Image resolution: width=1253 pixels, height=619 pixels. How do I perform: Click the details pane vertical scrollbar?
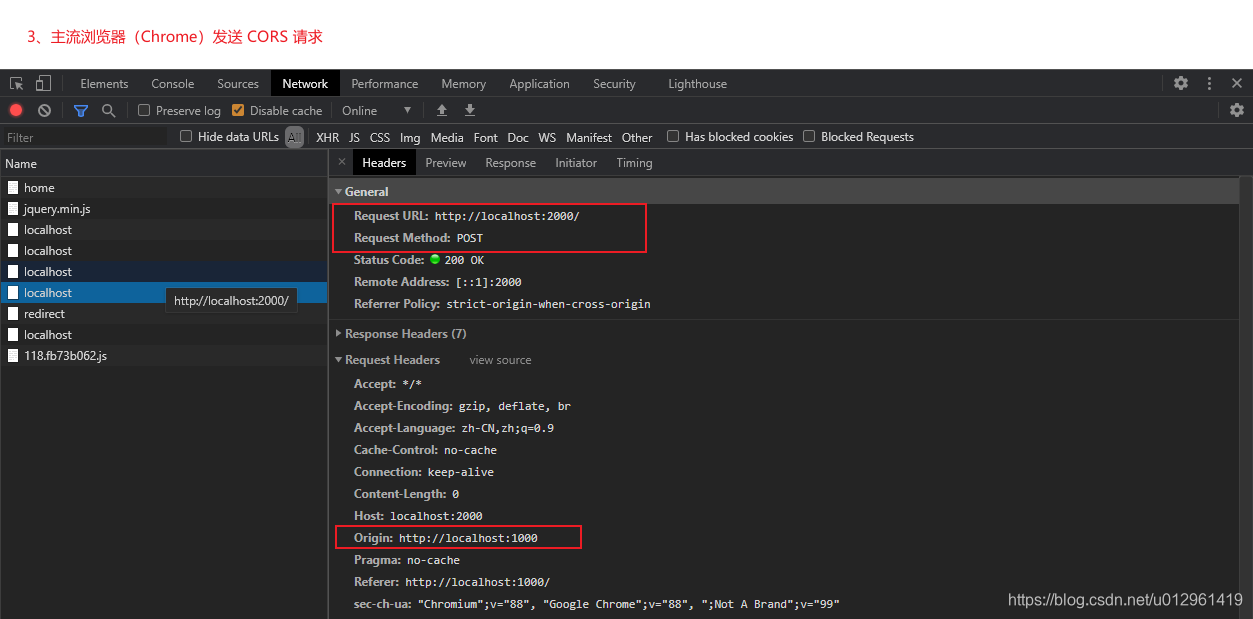pos(1246,397)
